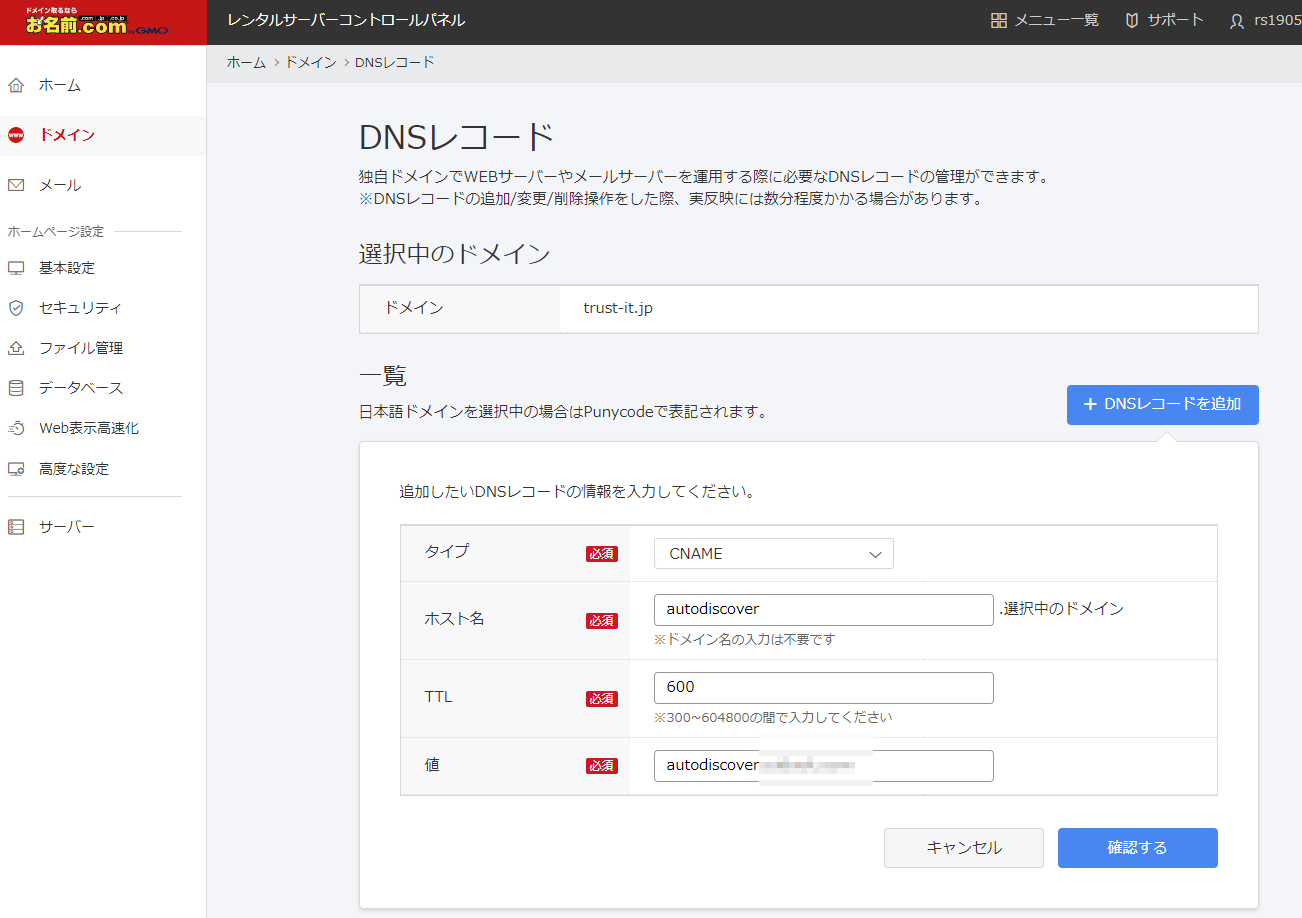Open 基本設定 in the sidebar
Viewport: 1302px width, 918px height.
click(67, 268)
